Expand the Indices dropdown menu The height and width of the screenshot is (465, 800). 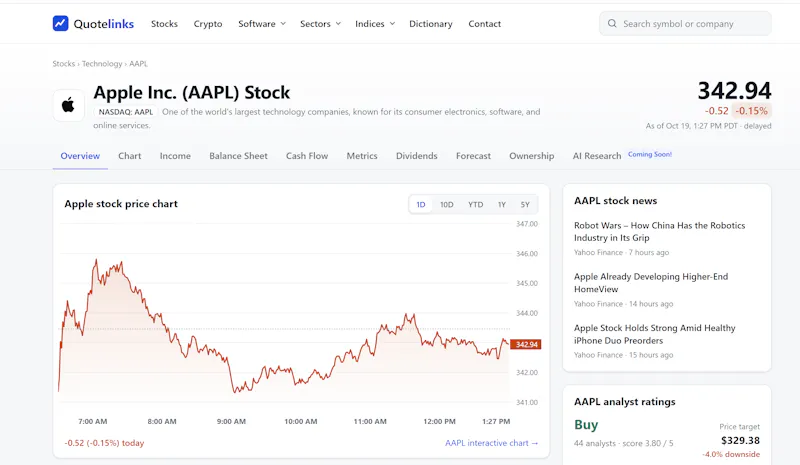(x=375, y=23)
